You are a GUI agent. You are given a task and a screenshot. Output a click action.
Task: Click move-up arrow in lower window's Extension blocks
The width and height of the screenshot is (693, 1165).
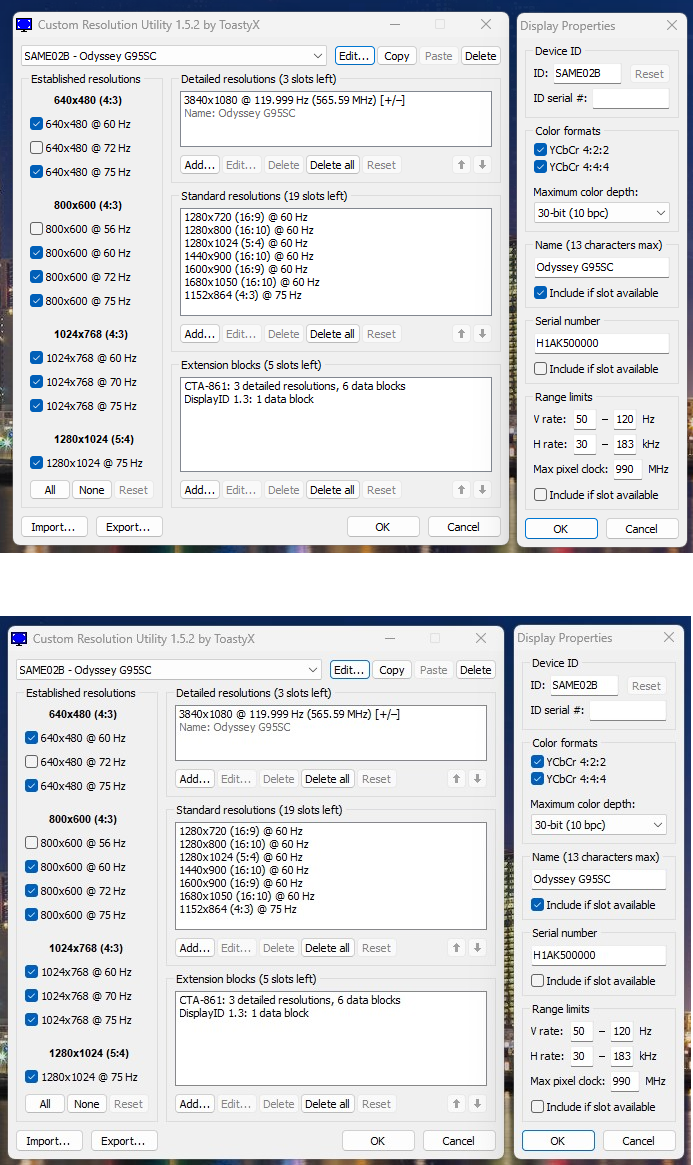point(457,1104)
